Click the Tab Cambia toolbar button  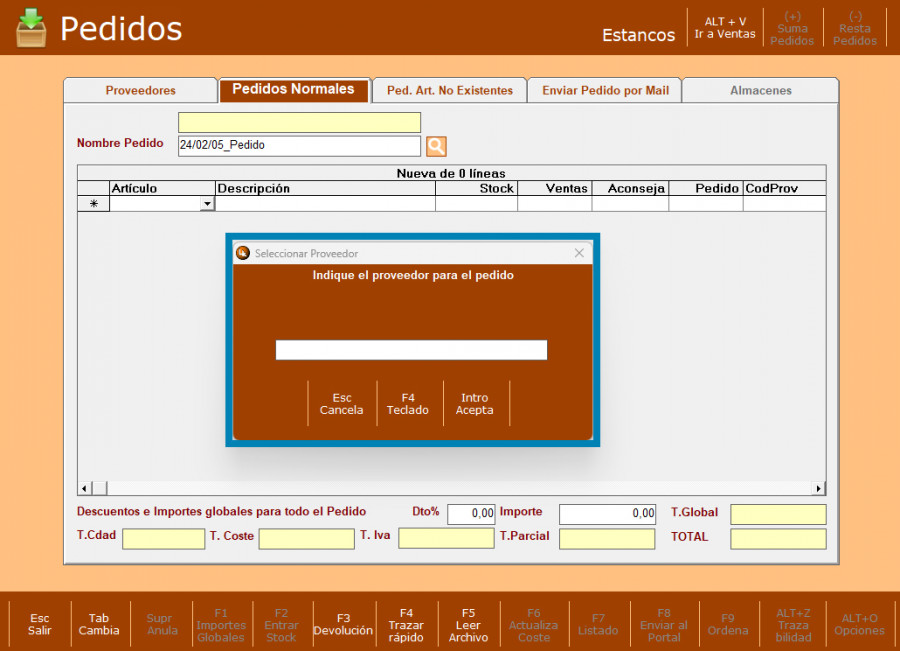click(99, 624)
